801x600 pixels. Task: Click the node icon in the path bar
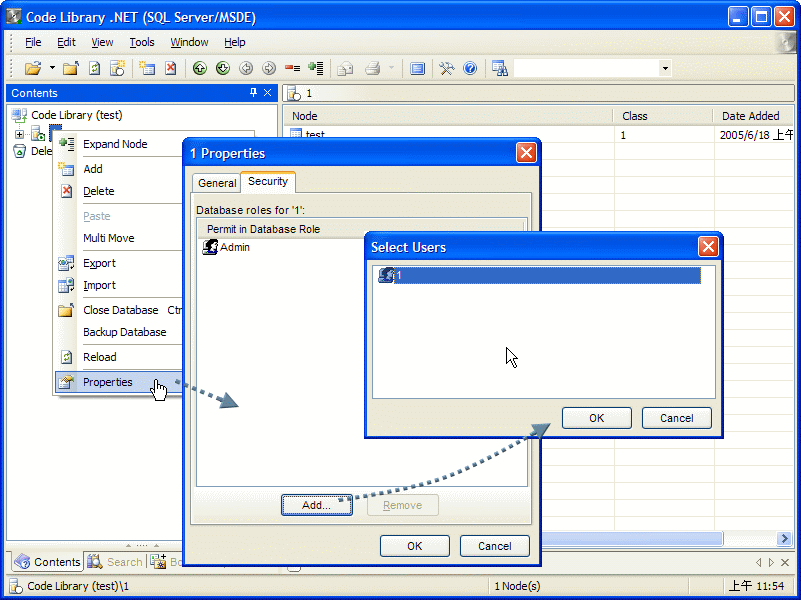294,93
